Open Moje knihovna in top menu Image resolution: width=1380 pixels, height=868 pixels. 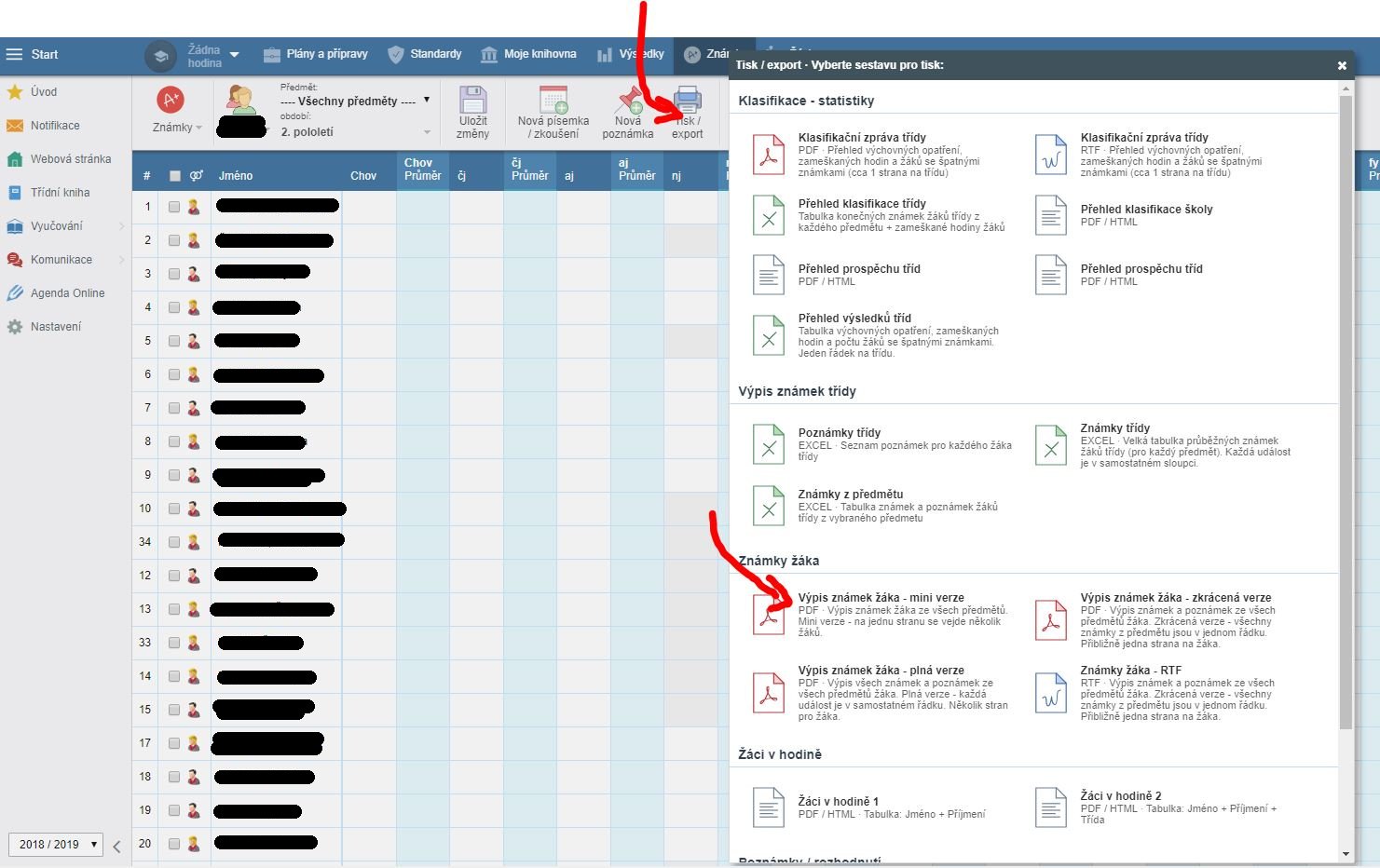pyautogui.click(x=528, y=54)
